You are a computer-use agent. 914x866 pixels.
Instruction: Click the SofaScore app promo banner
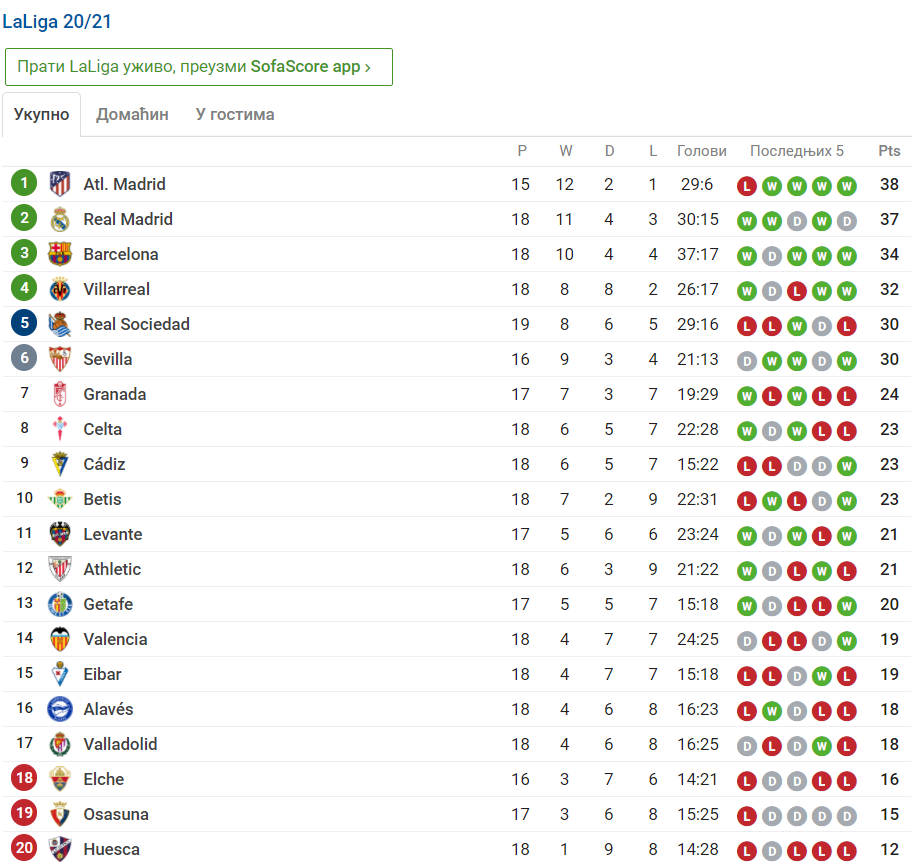click(x=199, y=67)
